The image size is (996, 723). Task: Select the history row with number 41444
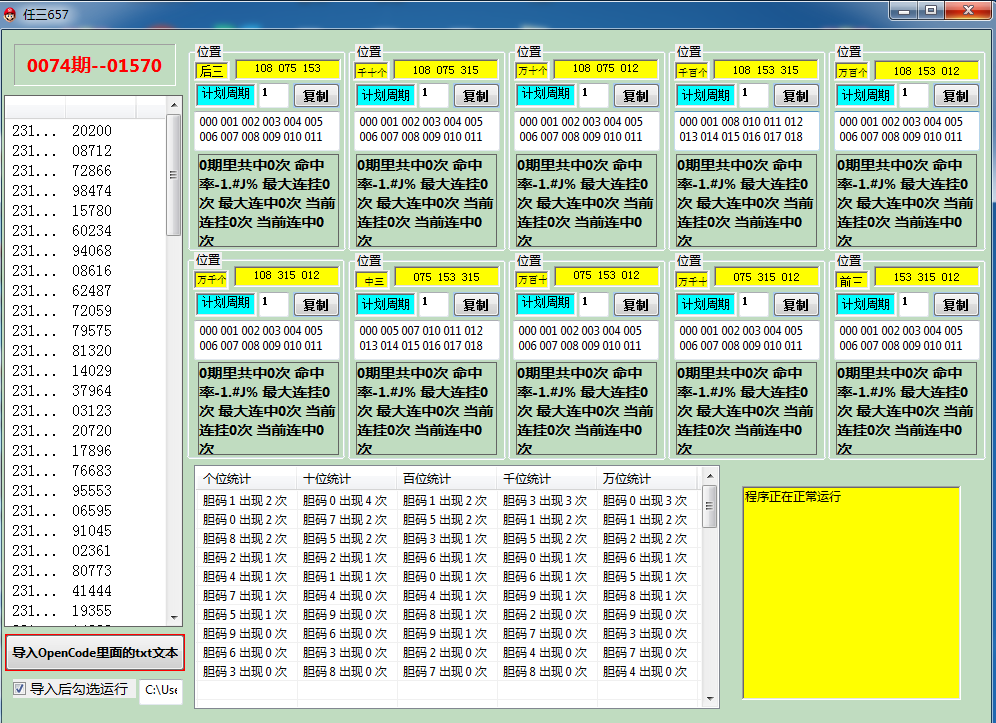pos(86,591)
